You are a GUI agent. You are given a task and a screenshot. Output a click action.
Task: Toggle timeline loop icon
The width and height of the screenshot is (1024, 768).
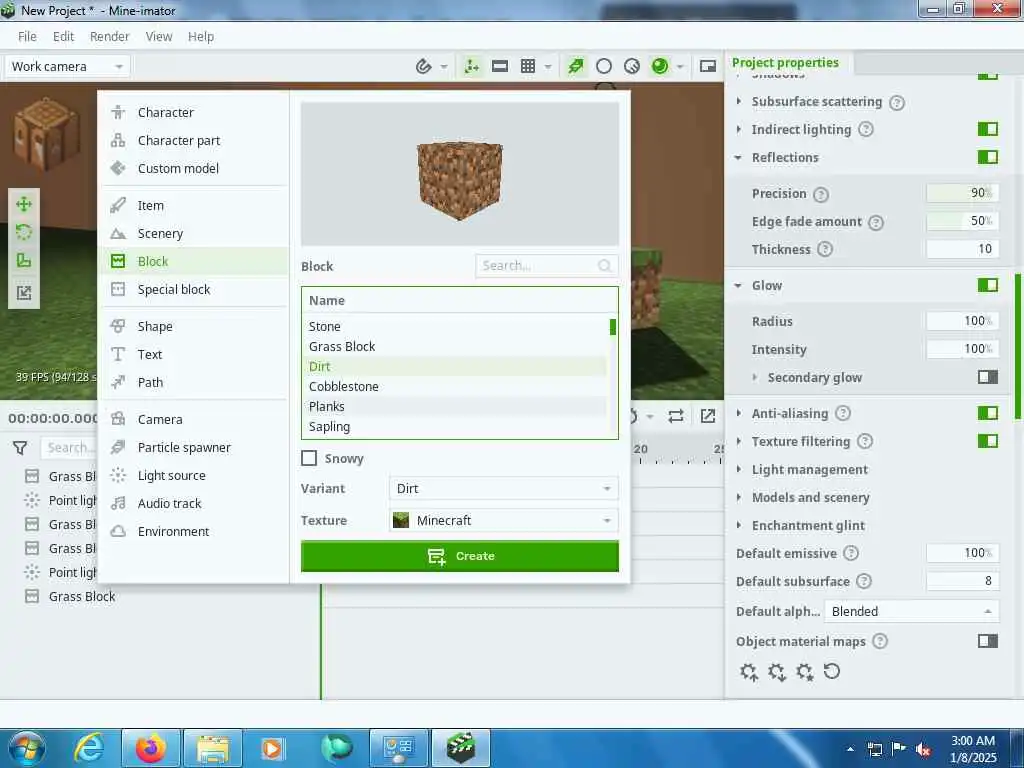[676, 416]
